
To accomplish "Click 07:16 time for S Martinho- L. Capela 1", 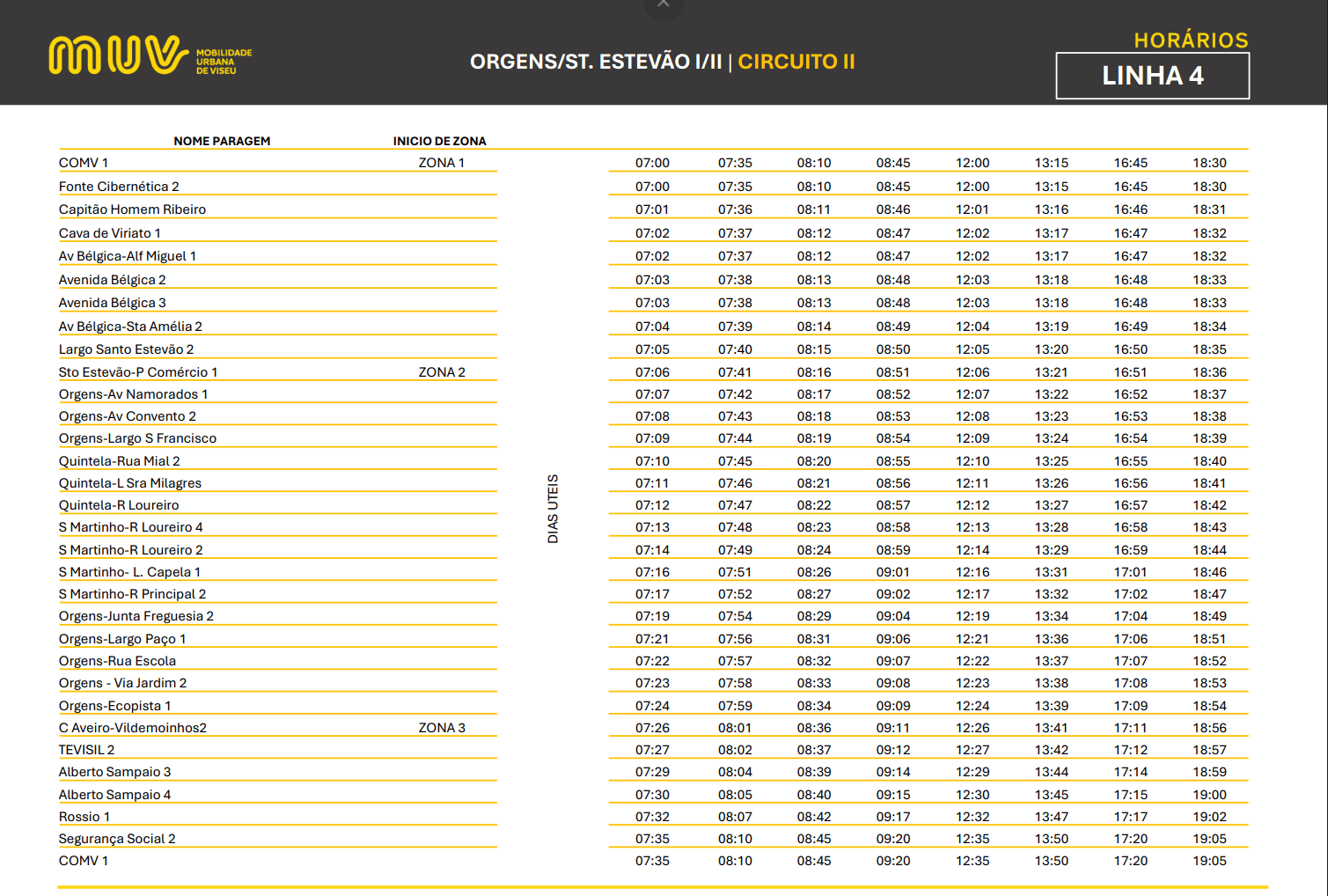I will 652,572.
